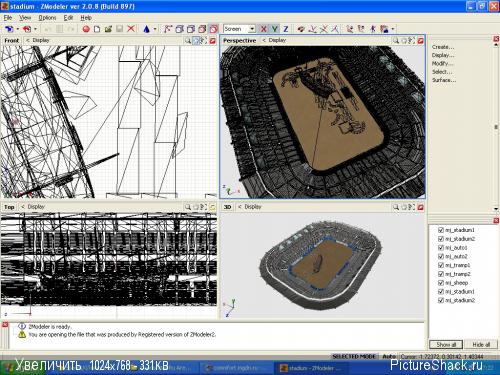The image size is (500, 375).
Task: Toggle the Y axis constraint
Action: (x=275, y=29)
